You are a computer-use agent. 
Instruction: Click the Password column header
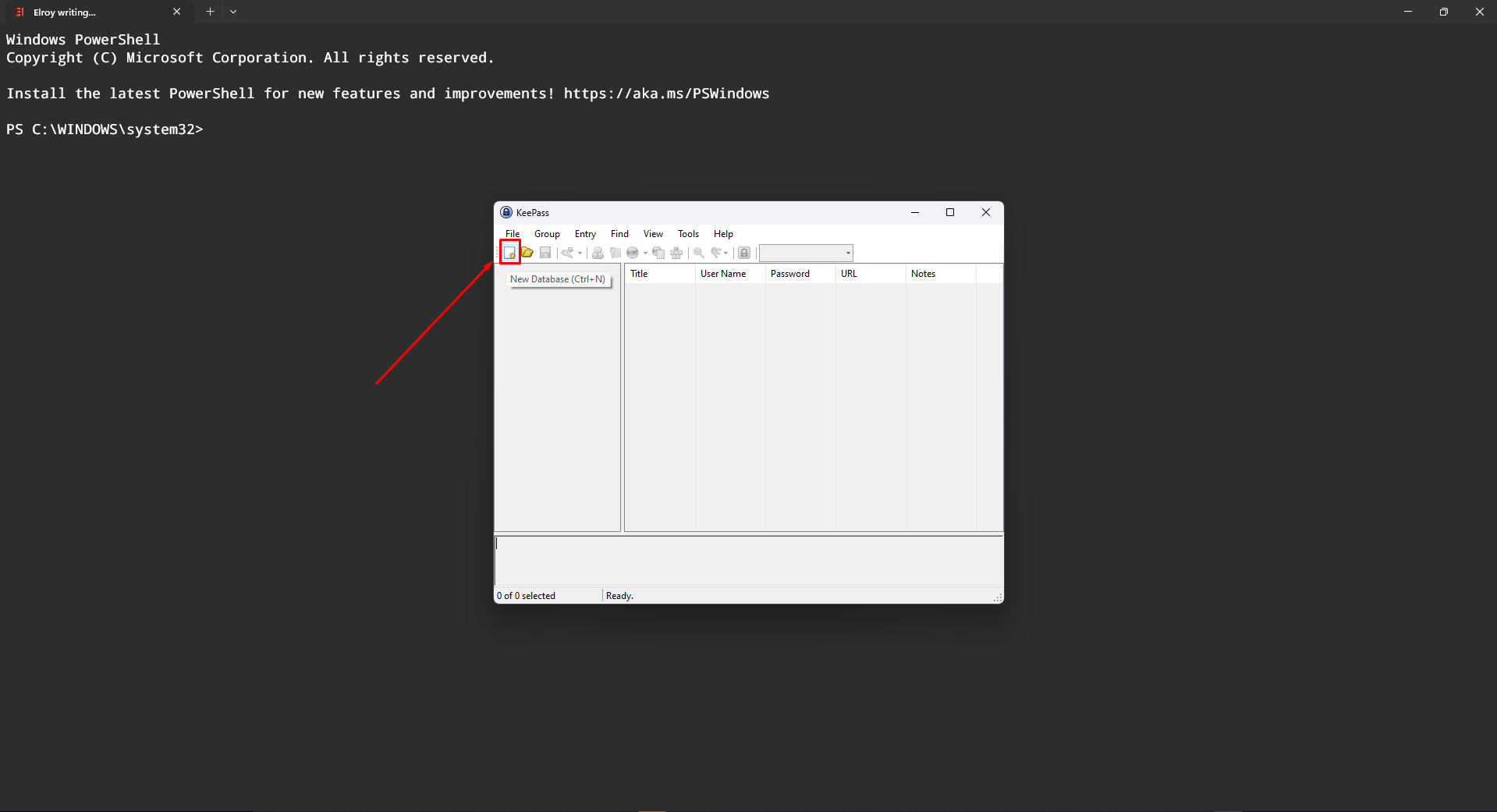pyautogui.click(x=800, y=274)
